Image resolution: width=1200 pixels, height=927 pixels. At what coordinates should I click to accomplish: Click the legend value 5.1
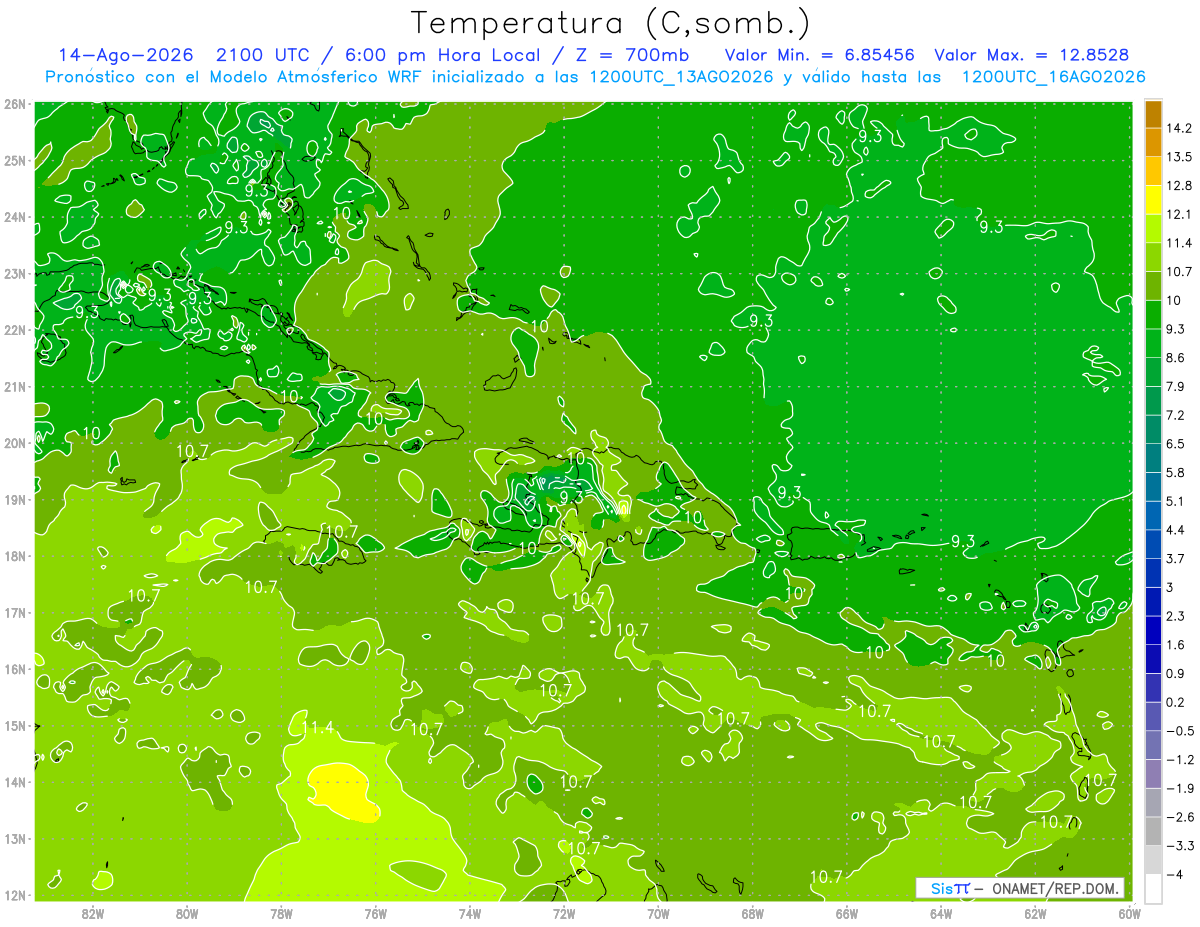(1176, 501)
